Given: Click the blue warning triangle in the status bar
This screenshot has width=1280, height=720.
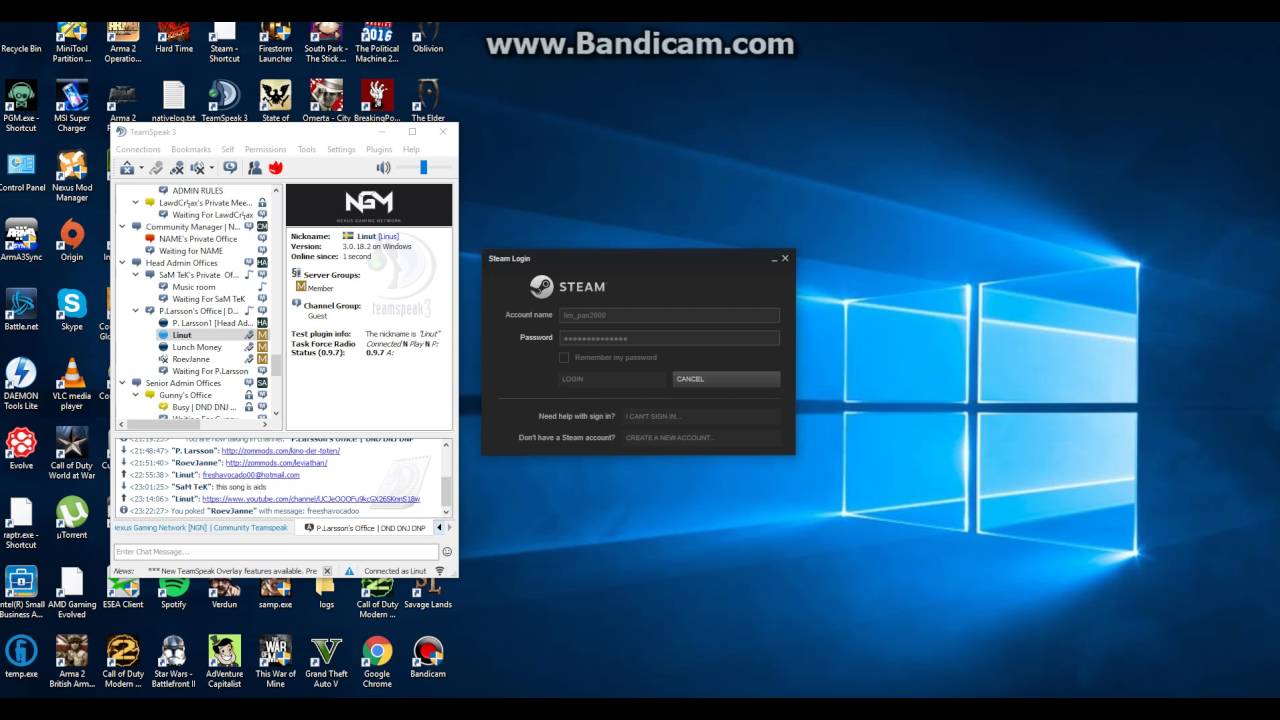Looking at the screenshot, I should 349,571.
